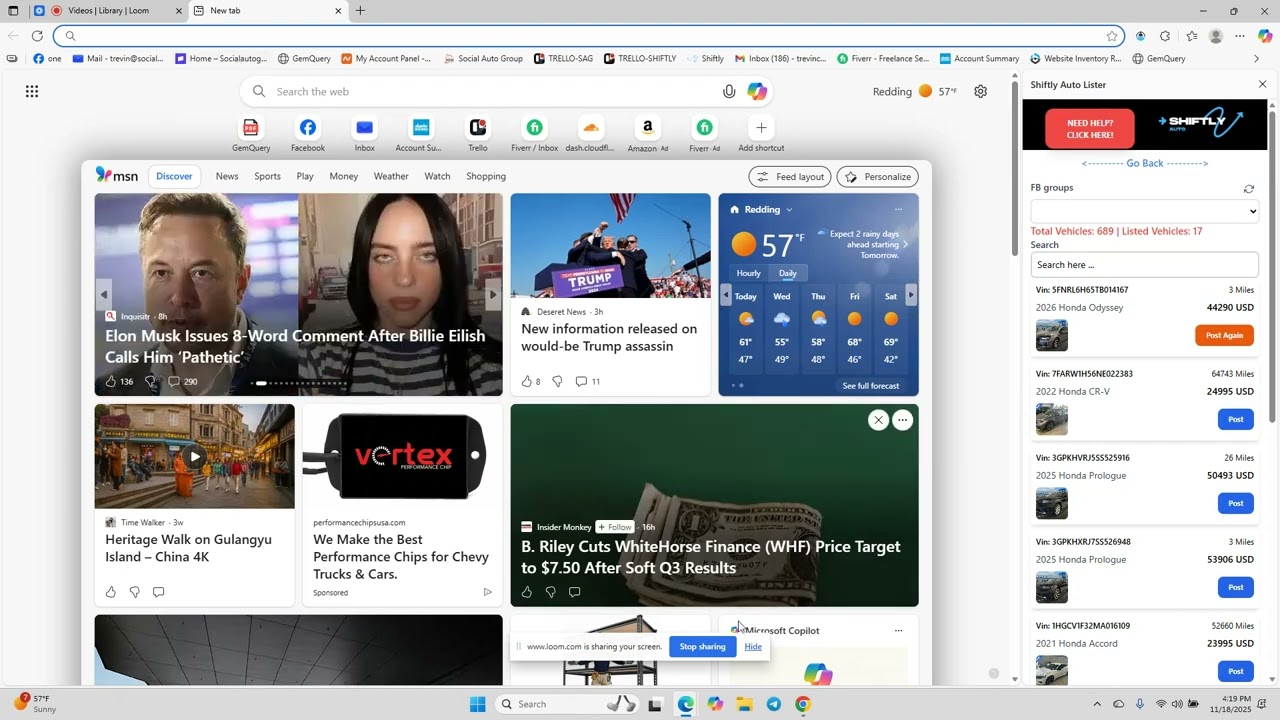The width and height of the screenshot is (1280, 720).
Task: Open browser Settings and more menu
Action: 1240,36
